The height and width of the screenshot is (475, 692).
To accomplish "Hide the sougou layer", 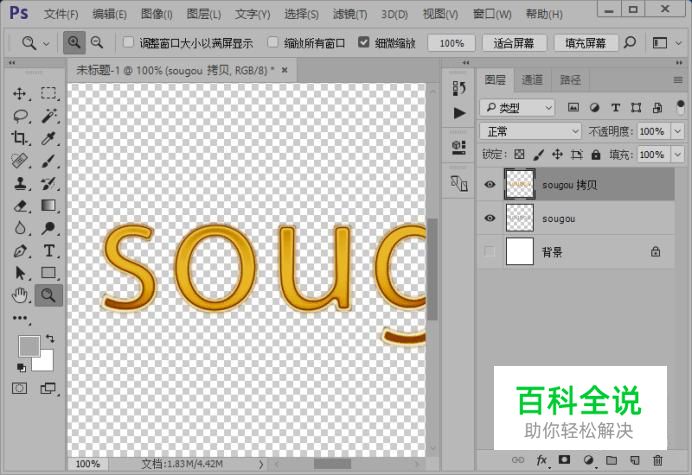I will pos(489,218).
